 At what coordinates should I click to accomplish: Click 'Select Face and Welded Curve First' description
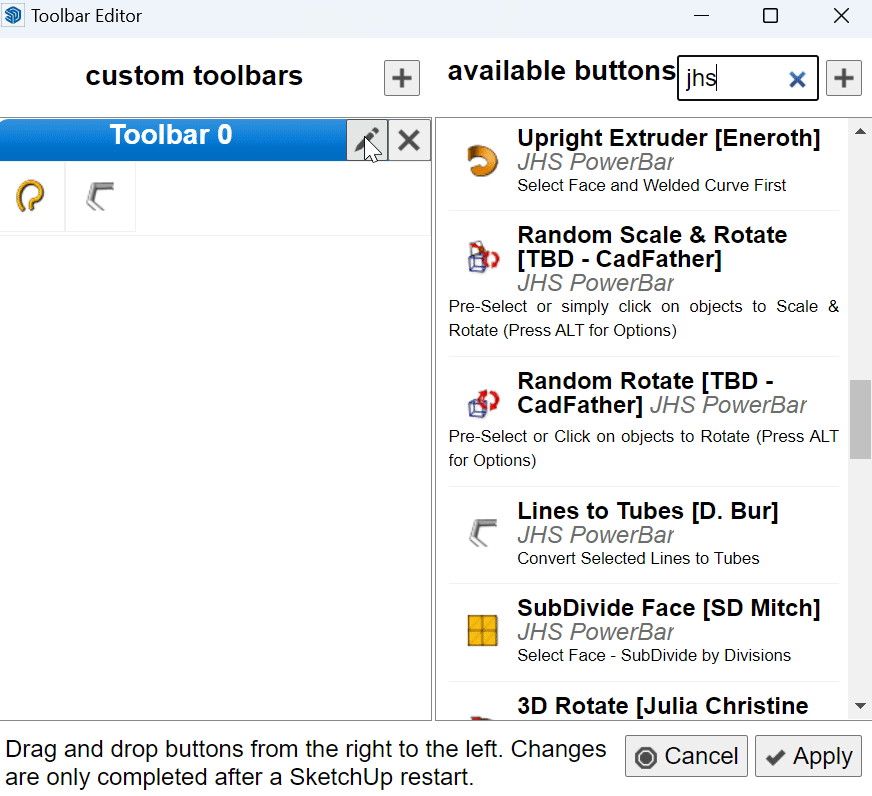point(651,185)
